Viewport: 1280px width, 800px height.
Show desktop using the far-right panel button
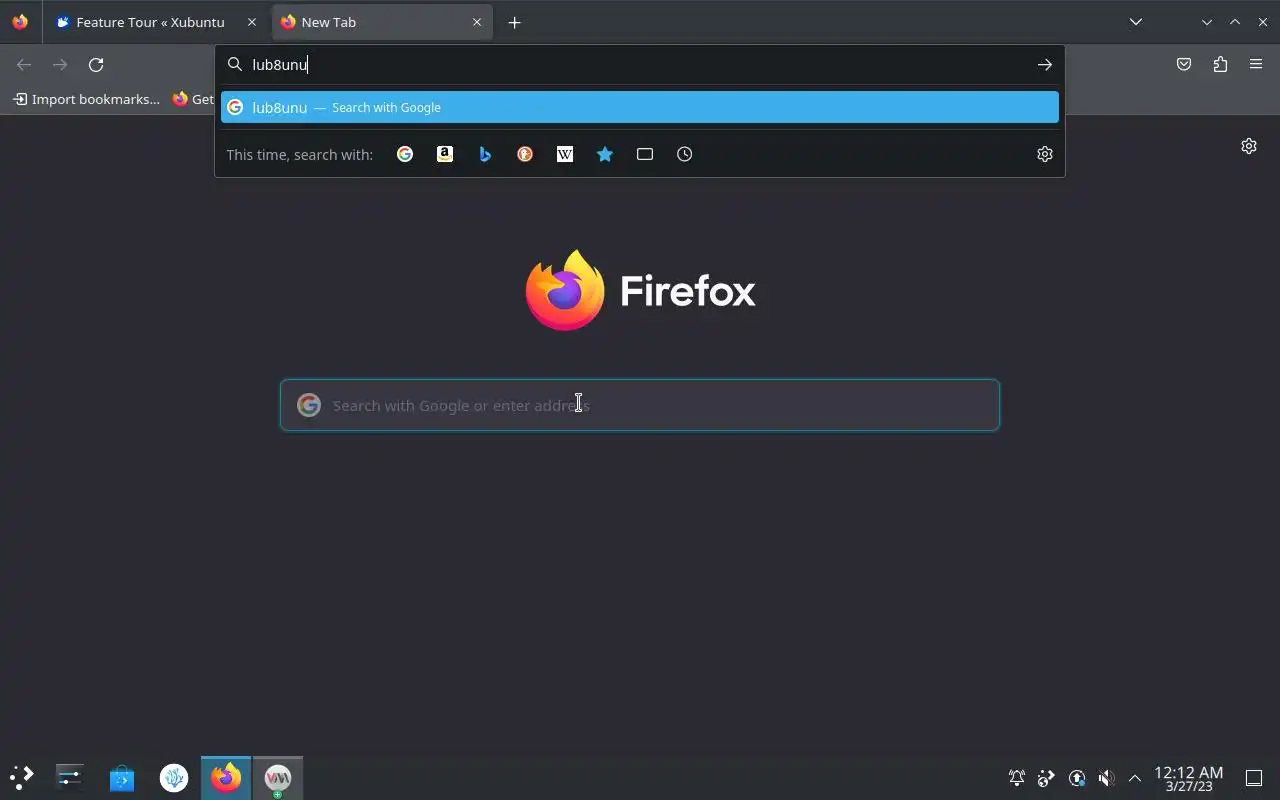[1254, 778]
